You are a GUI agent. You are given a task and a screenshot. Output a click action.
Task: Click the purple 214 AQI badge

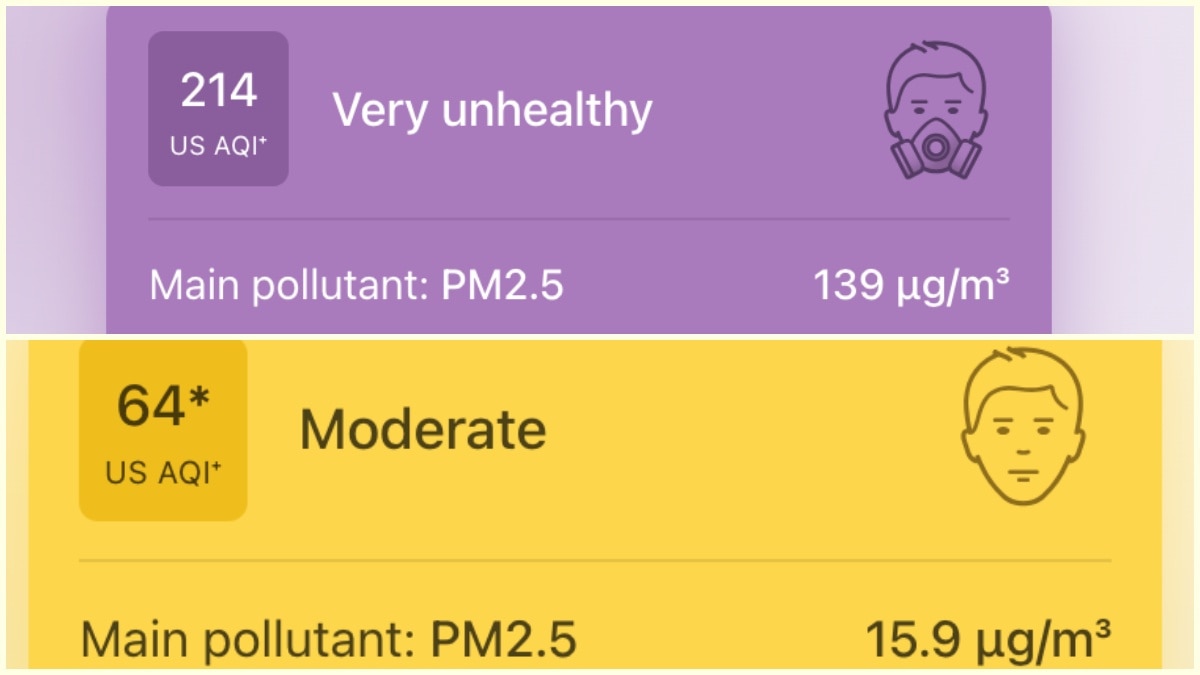point(218,107)
